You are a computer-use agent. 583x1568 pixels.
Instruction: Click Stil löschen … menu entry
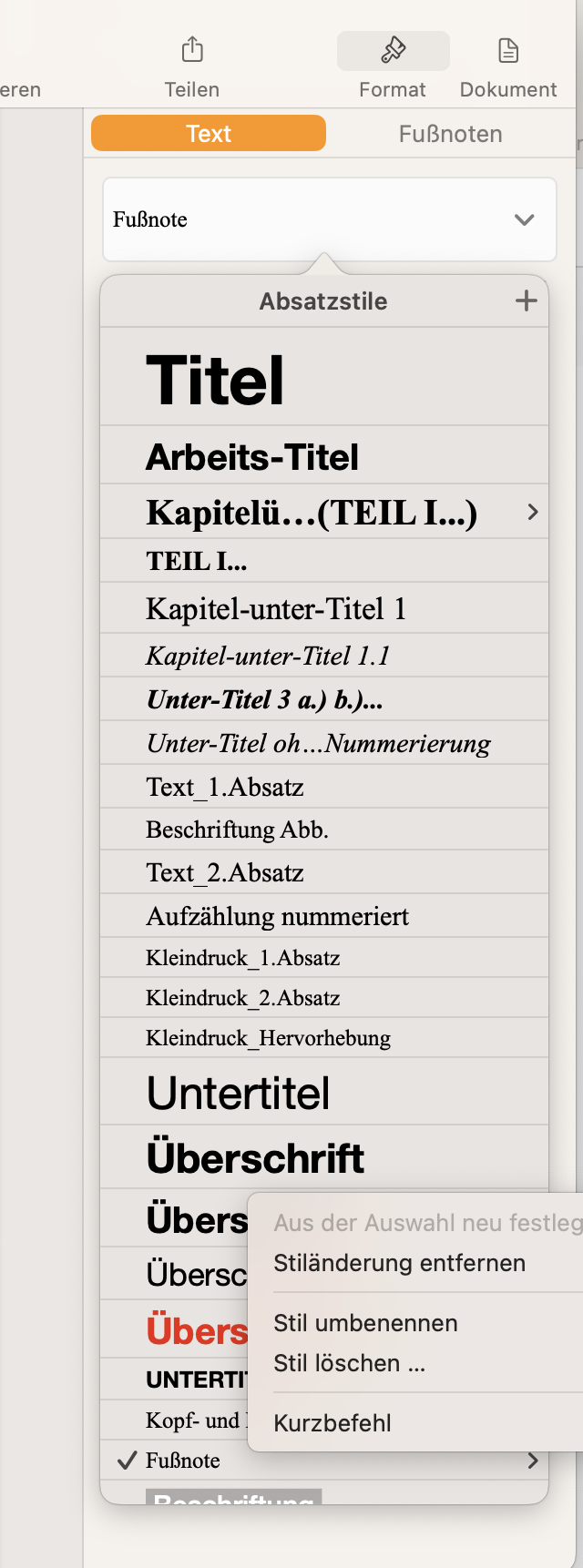pos(350,1363)
